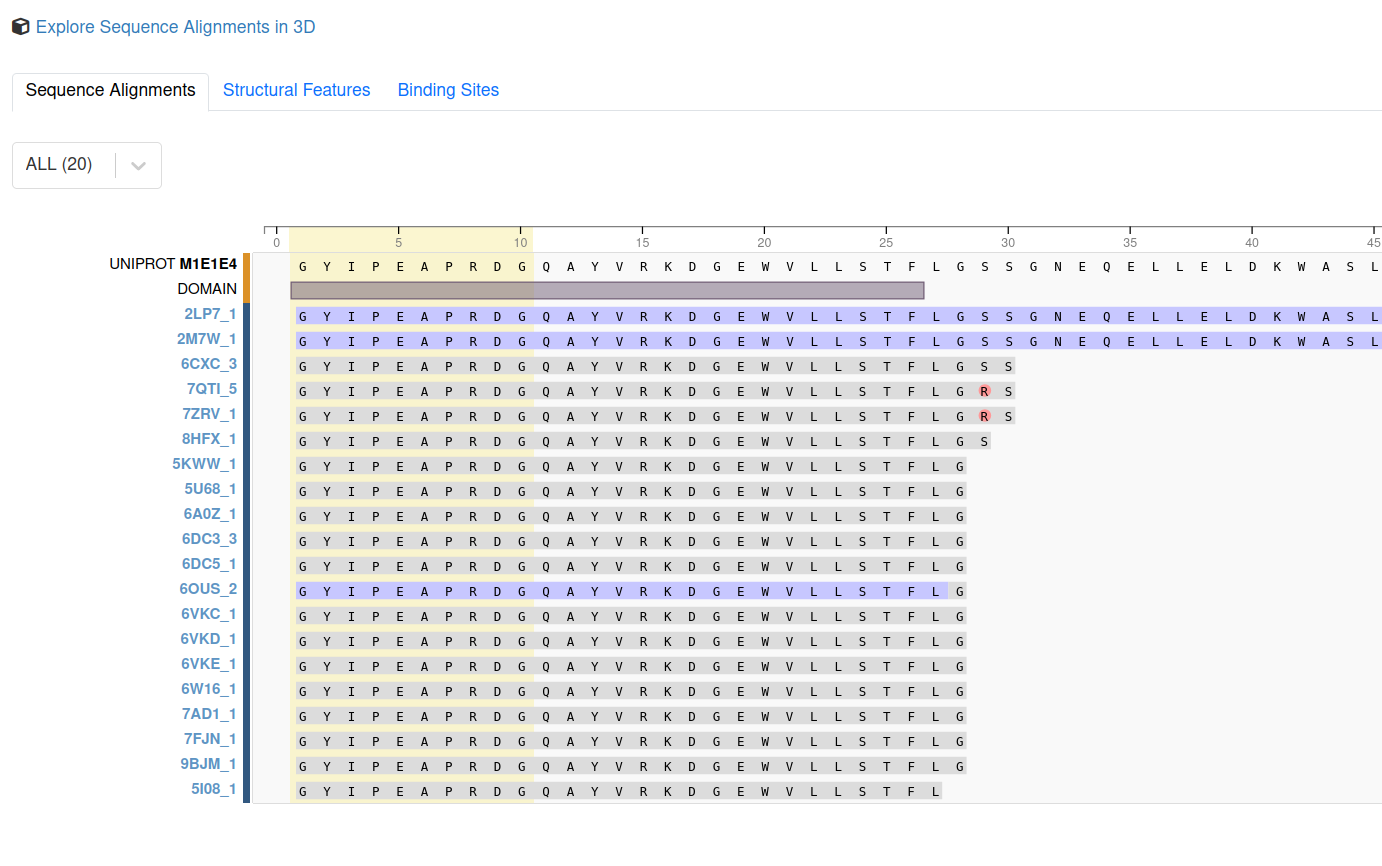Click the gray 8HFX_1 alignment sequence bar

[643, 441]
